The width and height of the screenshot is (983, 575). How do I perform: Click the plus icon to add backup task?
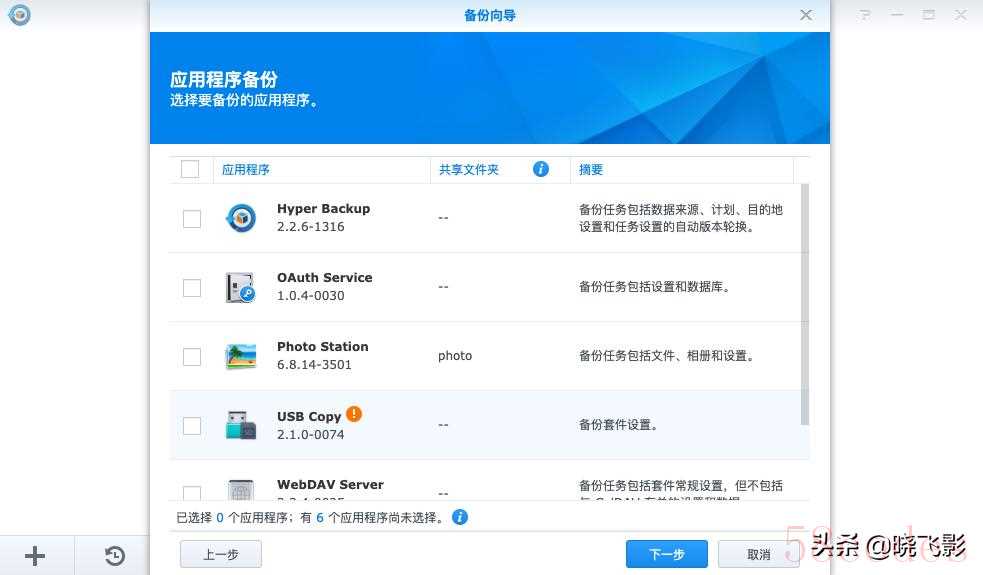[35, 556]
